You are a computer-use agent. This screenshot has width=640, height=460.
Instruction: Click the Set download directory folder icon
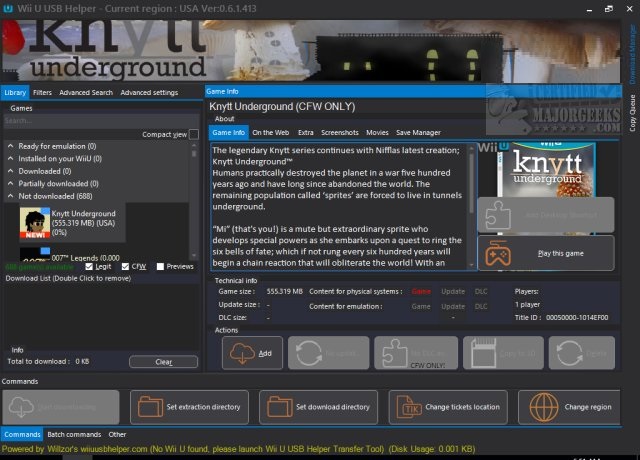(279, 408)
